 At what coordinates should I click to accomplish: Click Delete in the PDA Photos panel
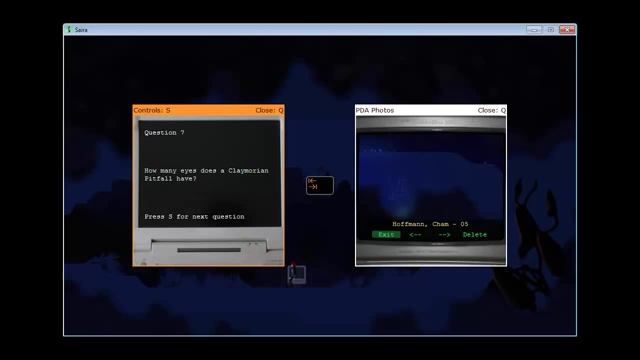(x=475, y=235)
